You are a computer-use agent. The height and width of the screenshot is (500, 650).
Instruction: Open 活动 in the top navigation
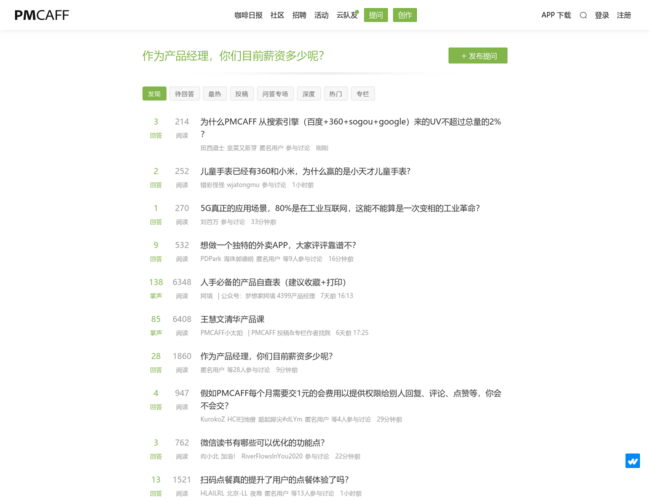321,15
